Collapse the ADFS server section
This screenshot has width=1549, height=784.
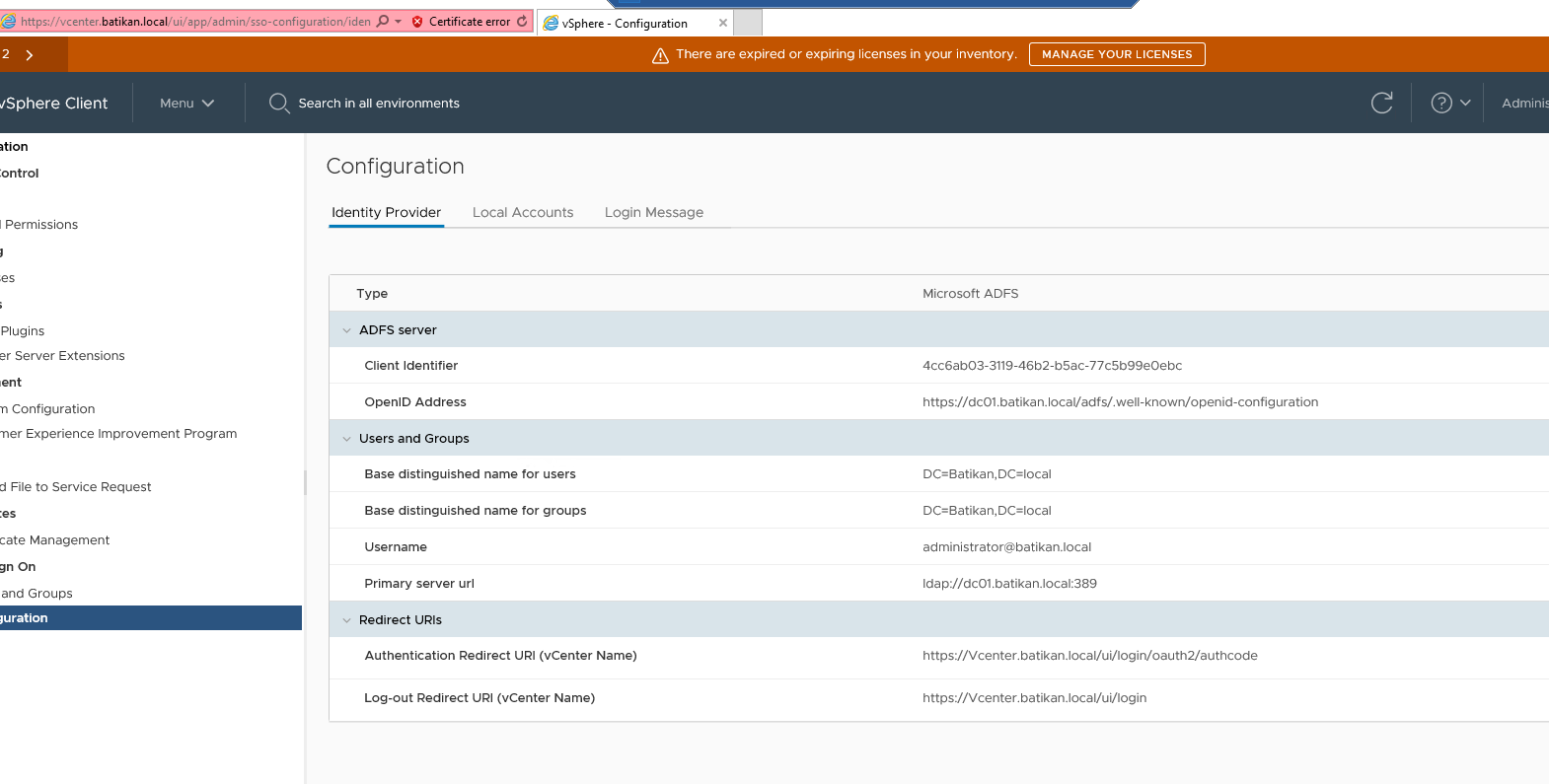click(x=346, y=330)
